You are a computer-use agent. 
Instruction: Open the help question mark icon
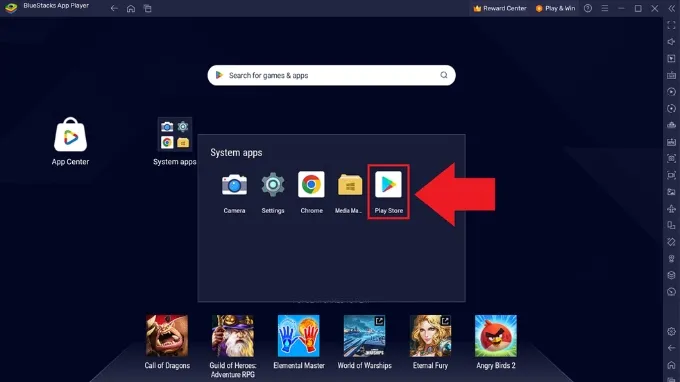pyautogui.click(x=588, y=8)
